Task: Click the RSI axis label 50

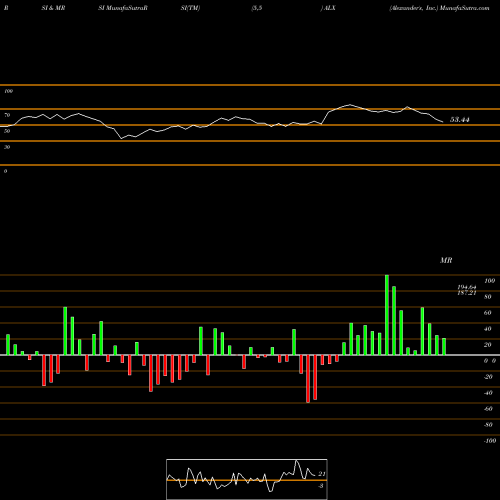Action: click(x=7, y=131)
